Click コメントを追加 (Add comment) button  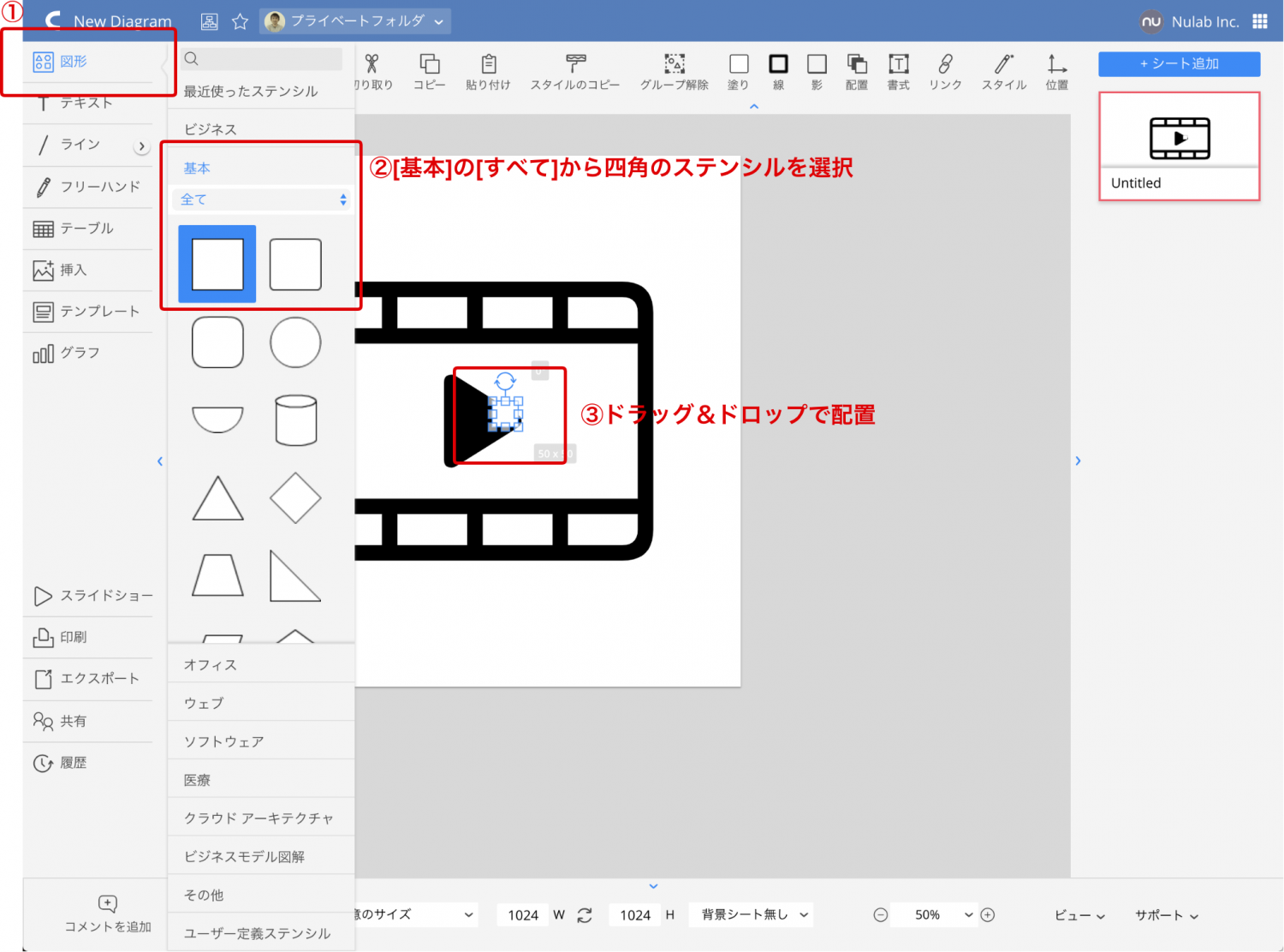coord(108,914)
